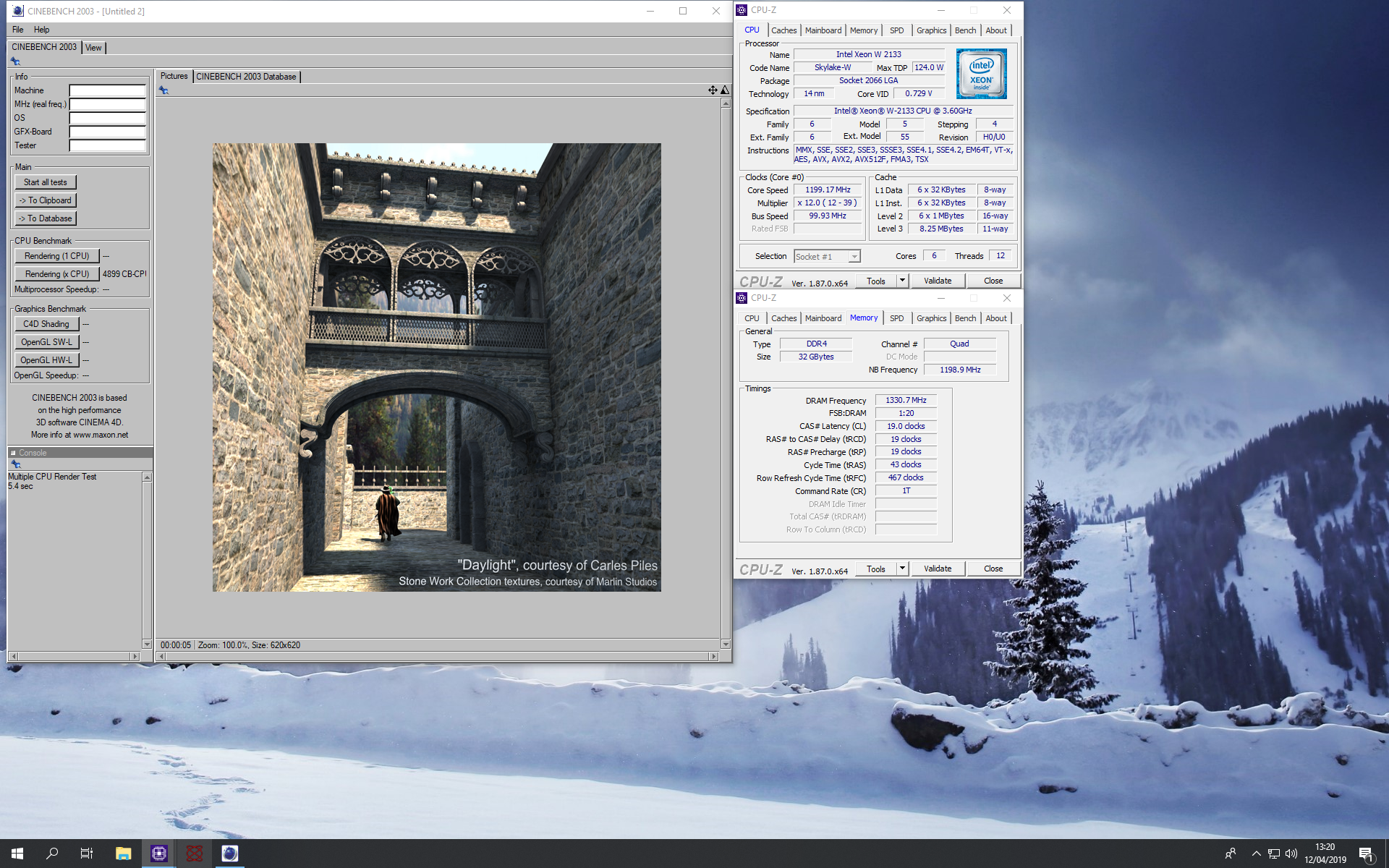
Task: Click the GFX-Board input field
Action: pyautogui.click(x=107, y=132)
